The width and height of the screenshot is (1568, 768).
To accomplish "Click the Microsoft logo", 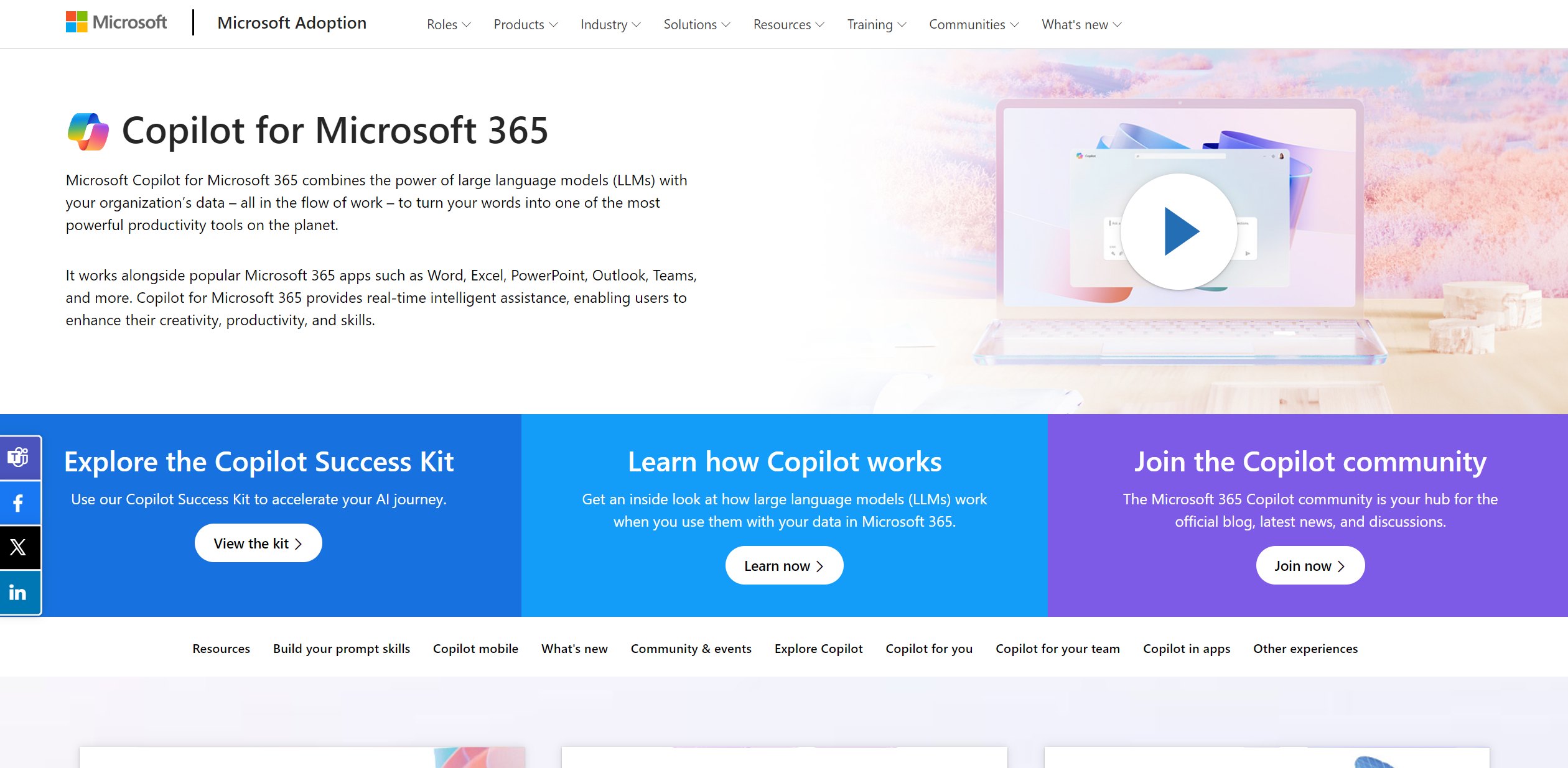I will [116, 22].
